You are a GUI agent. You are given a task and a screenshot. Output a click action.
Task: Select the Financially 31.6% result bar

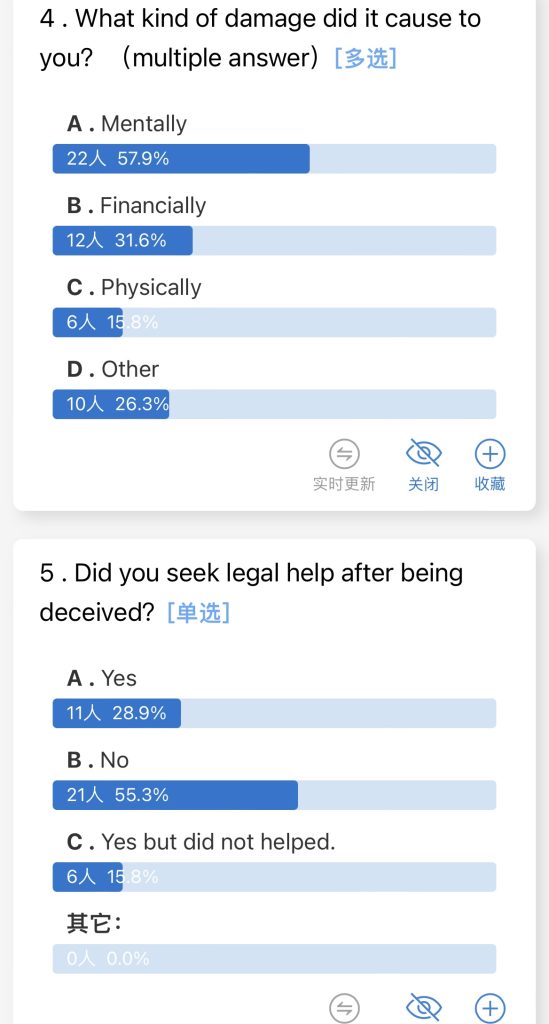click(274, 241)
